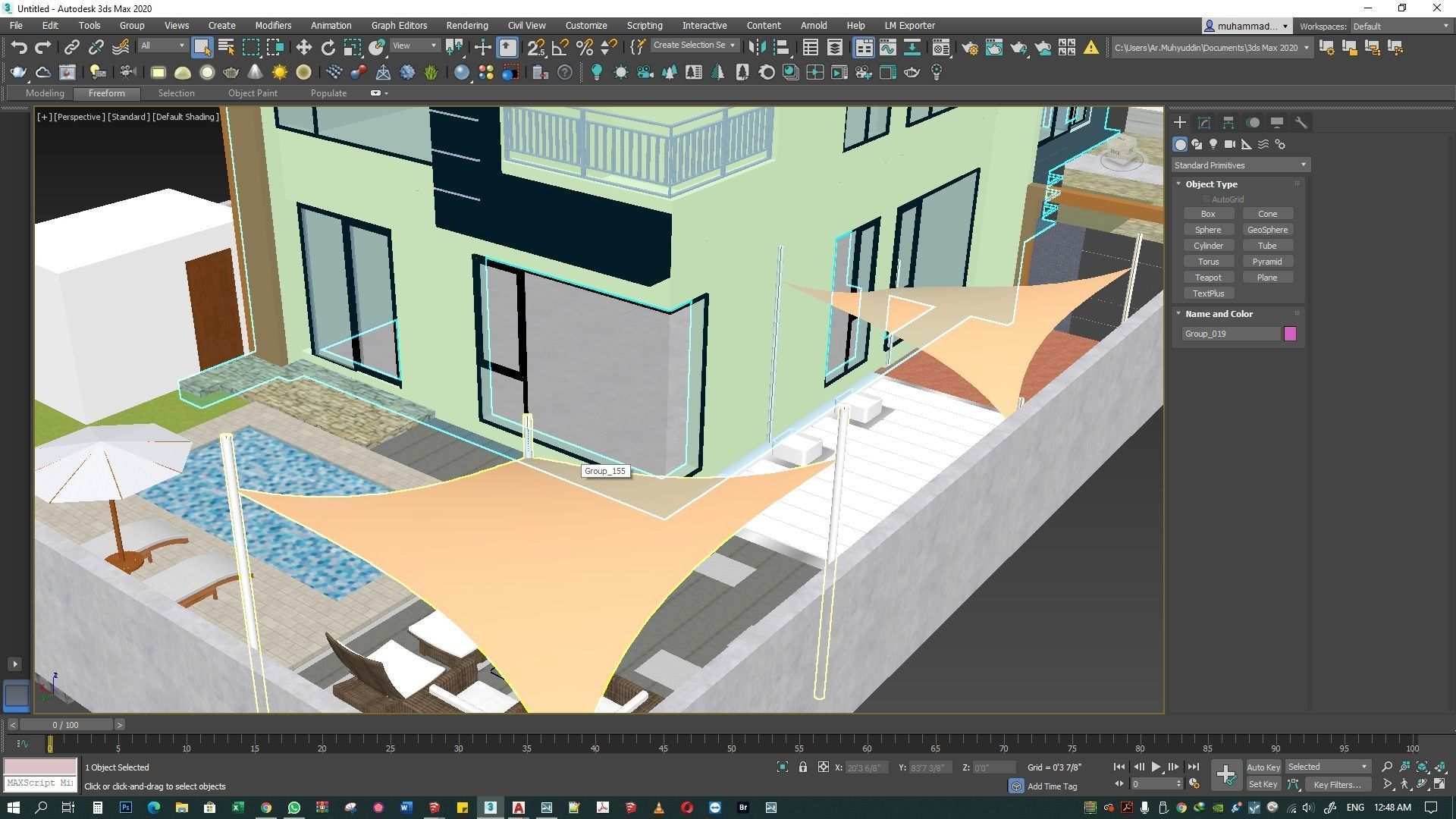Switch to the Modify panel tab
The width and height of the screenshot is (1456, 819).
point(1203,123)
